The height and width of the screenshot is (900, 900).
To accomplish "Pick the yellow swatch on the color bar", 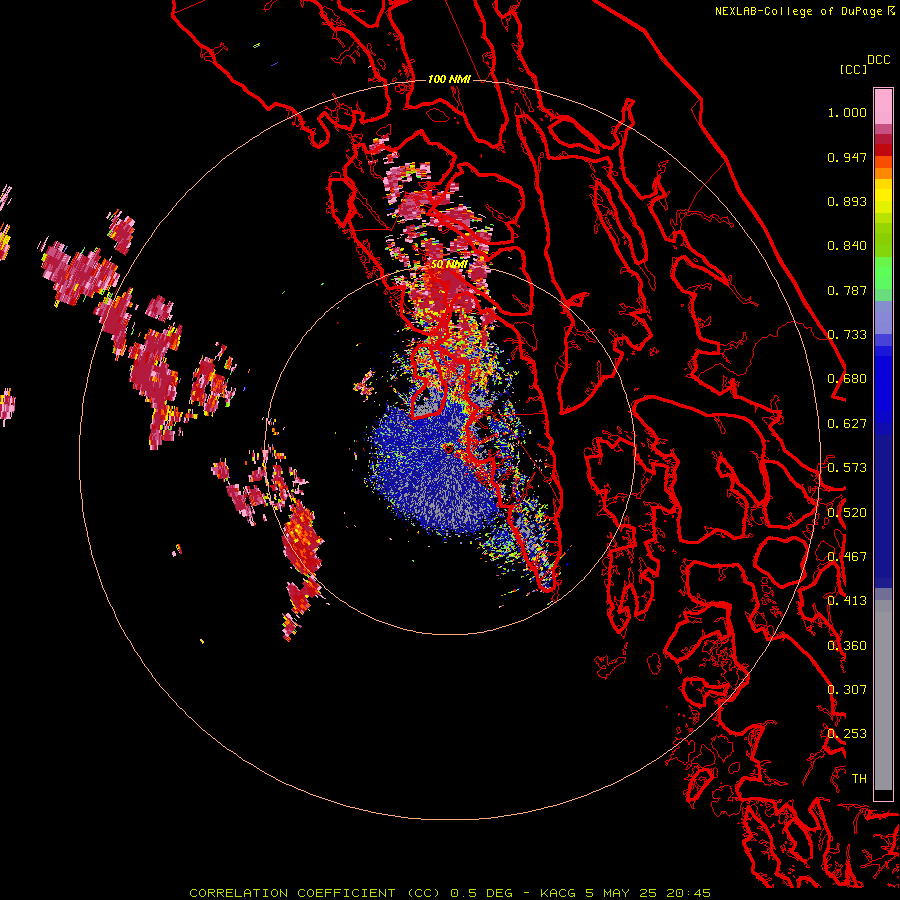I will click(883, 196).
